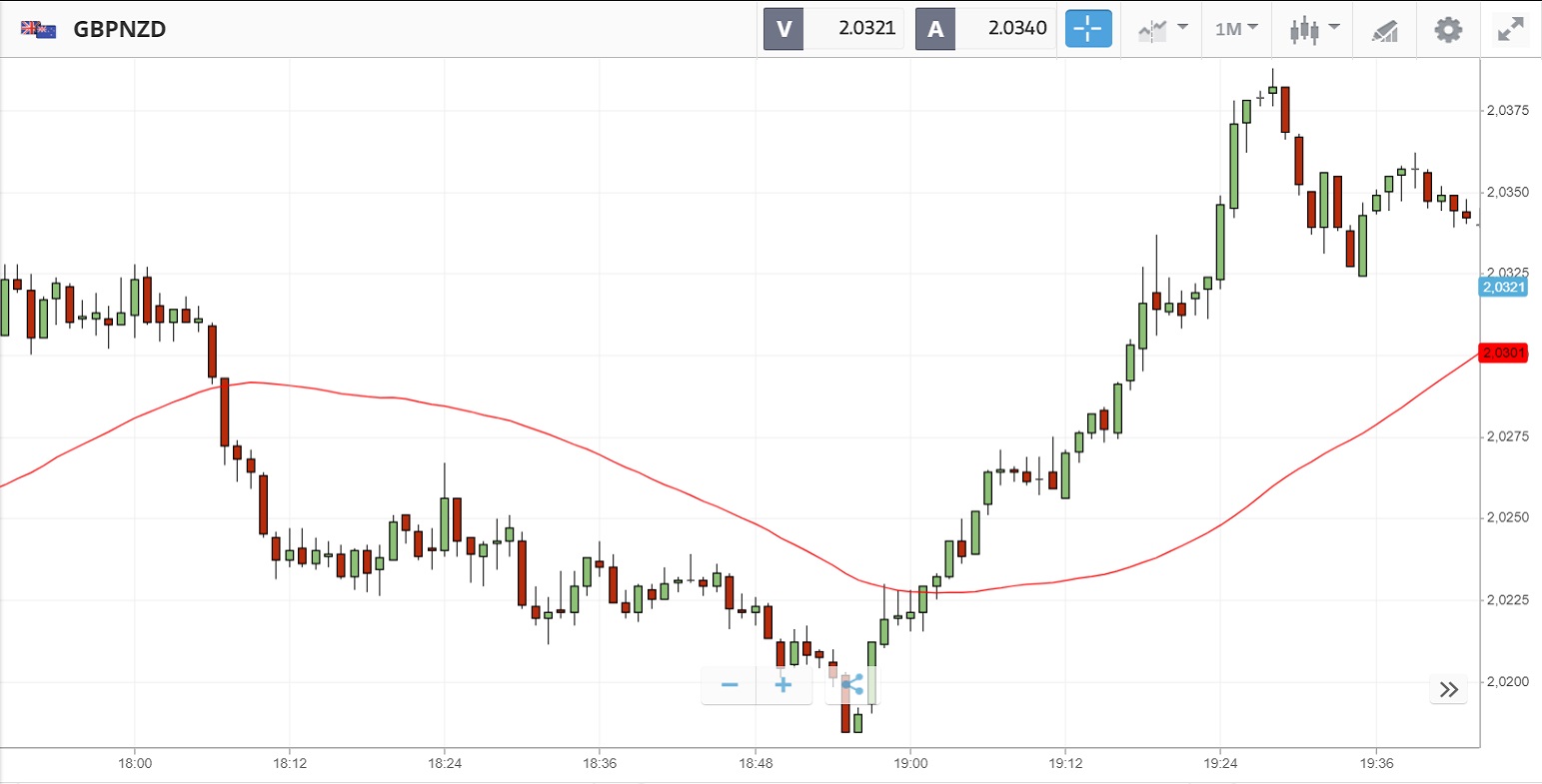Share the chart via share icon
This screenshot has width=1542, height=784.
click(852, 685)
